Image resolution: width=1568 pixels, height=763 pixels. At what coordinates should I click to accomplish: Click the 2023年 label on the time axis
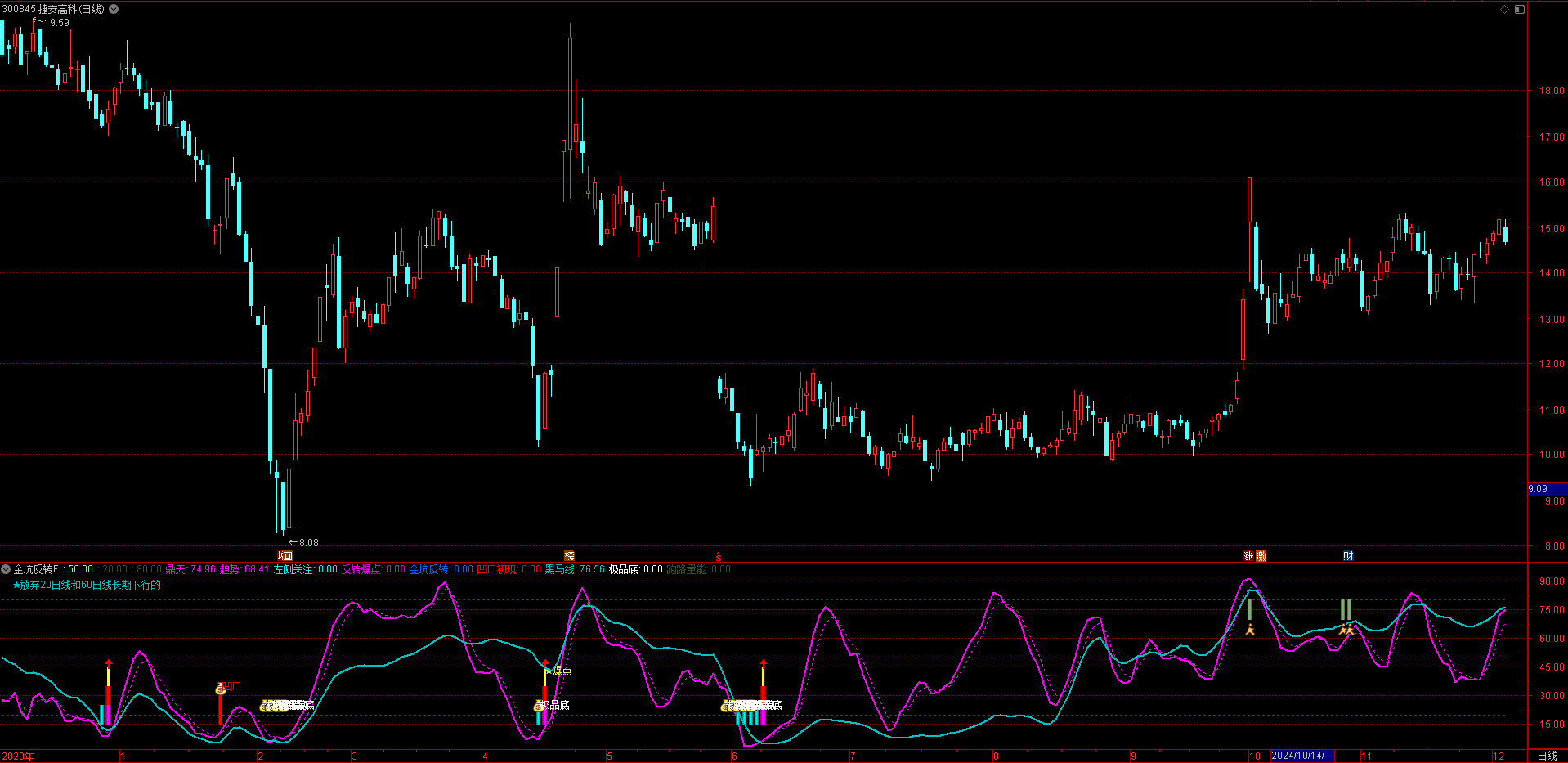coord(18,756)
